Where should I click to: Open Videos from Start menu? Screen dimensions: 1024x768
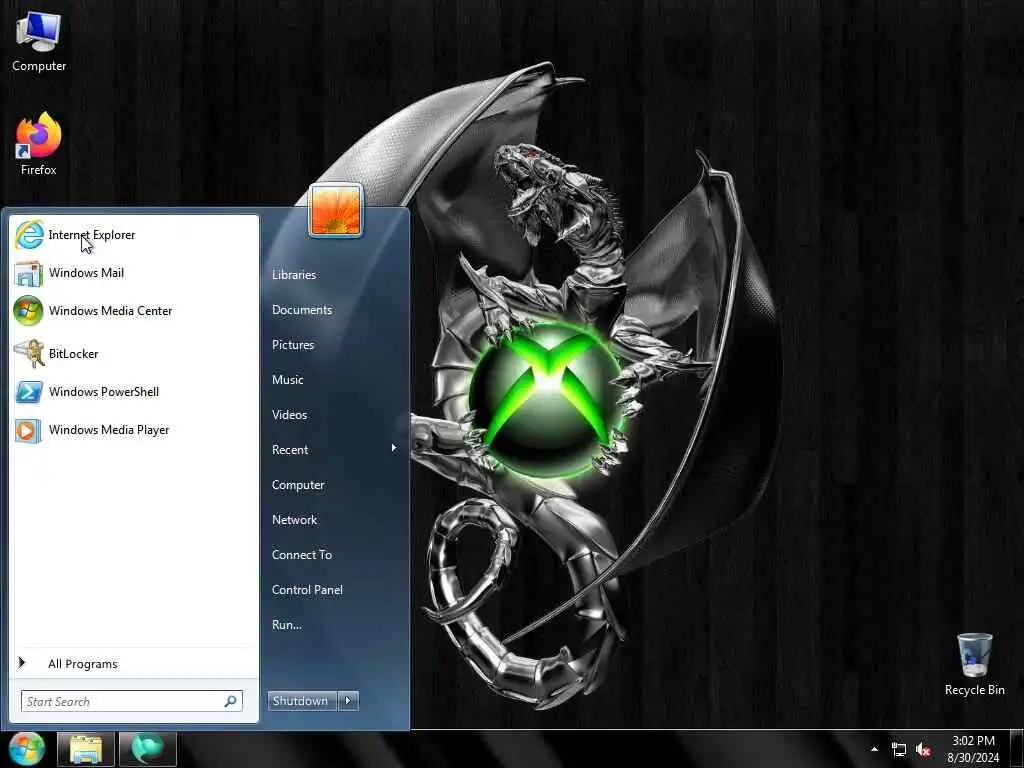pos(289,415)
